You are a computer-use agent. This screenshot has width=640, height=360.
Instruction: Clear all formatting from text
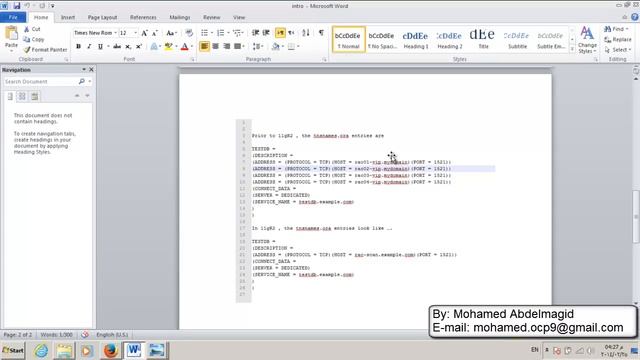pyautogui.click(x=189, y=33)
